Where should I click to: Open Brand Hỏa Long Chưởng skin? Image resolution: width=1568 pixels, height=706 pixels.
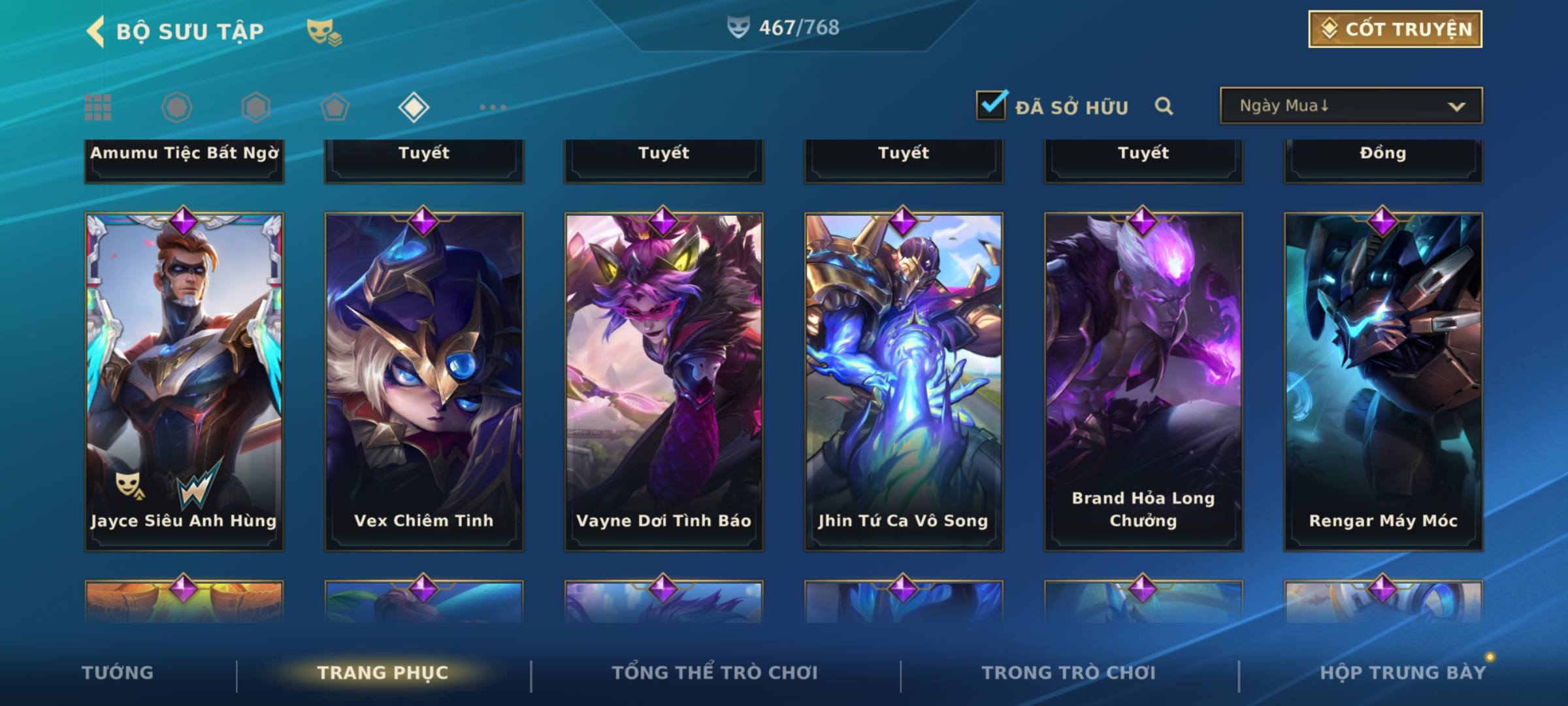[x=1143, y=382]
